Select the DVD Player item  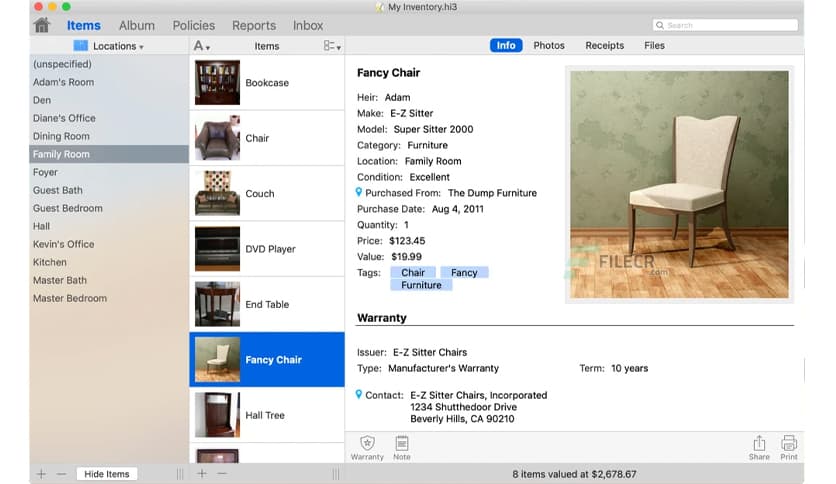267,249
